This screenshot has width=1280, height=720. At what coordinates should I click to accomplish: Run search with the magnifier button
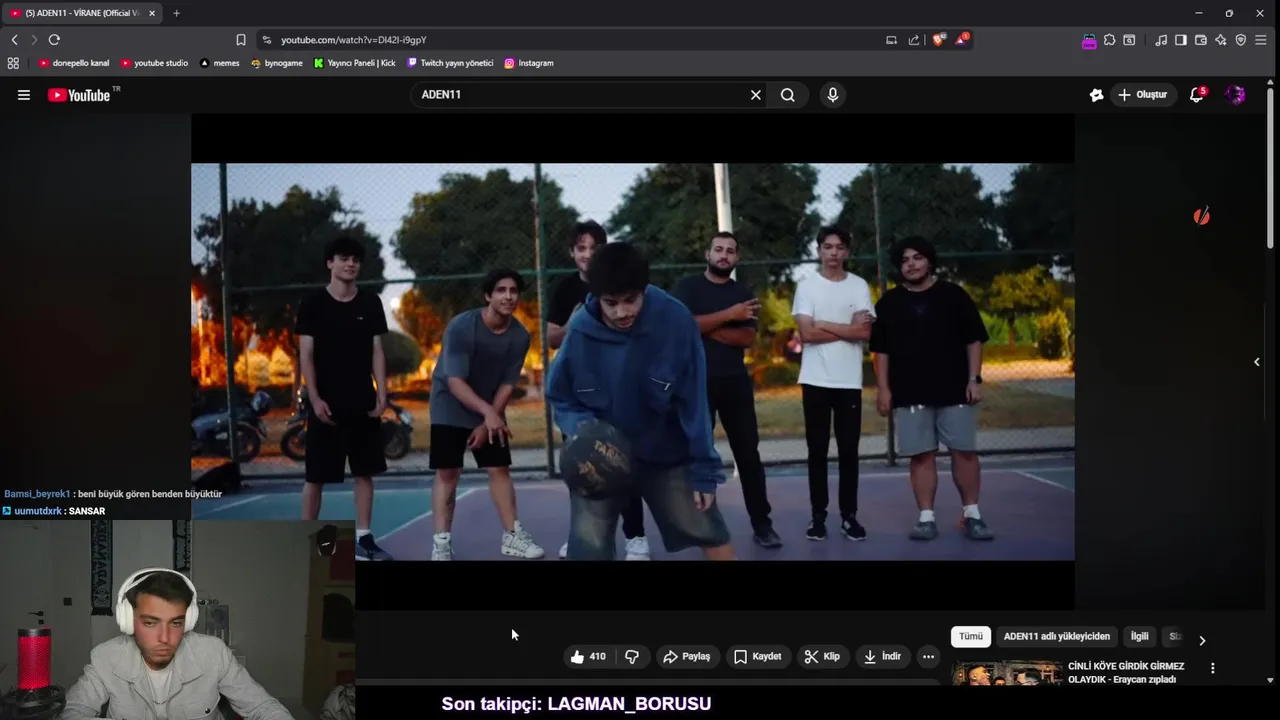788,95
